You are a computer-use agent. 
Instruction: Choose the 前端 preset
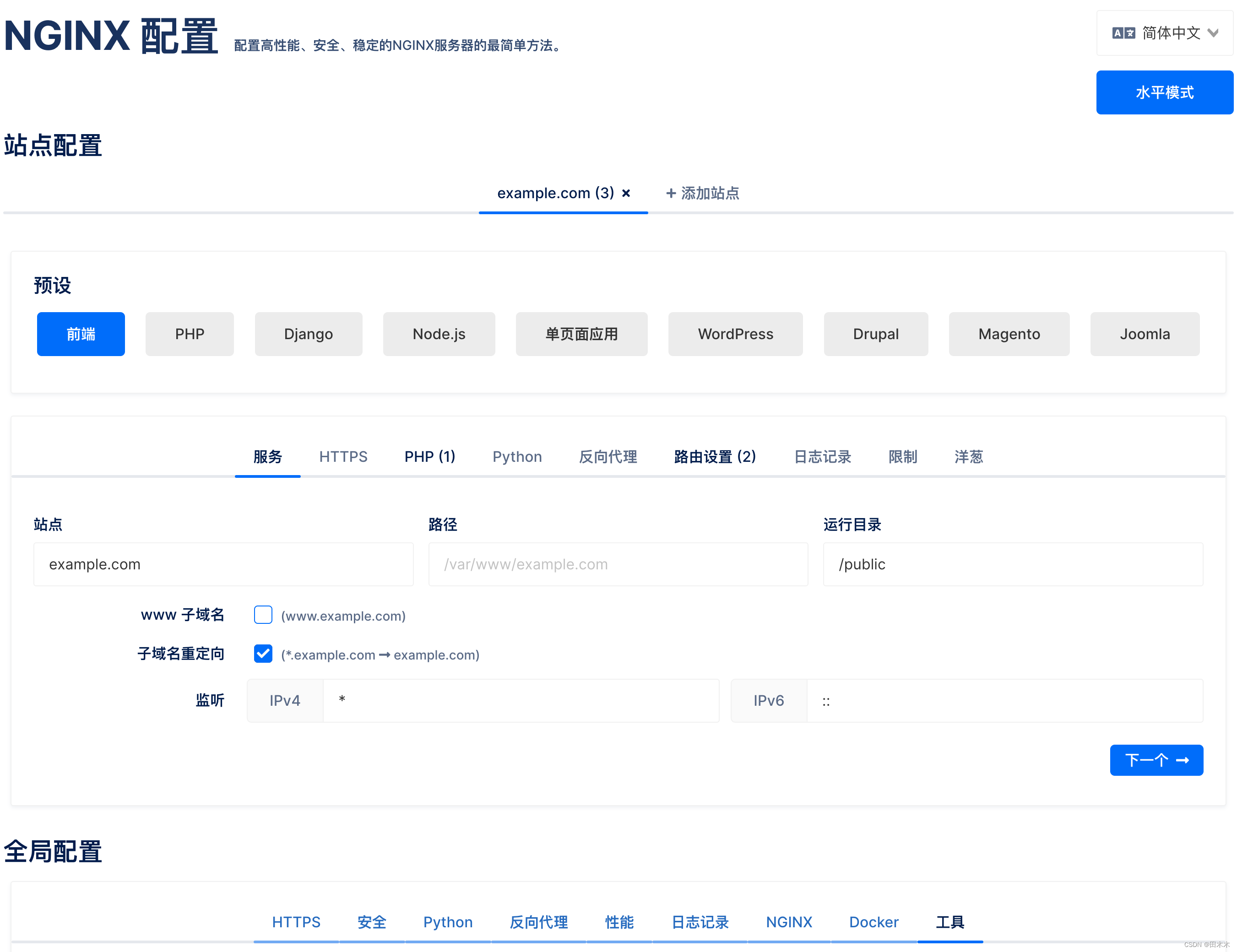[81, 334]
